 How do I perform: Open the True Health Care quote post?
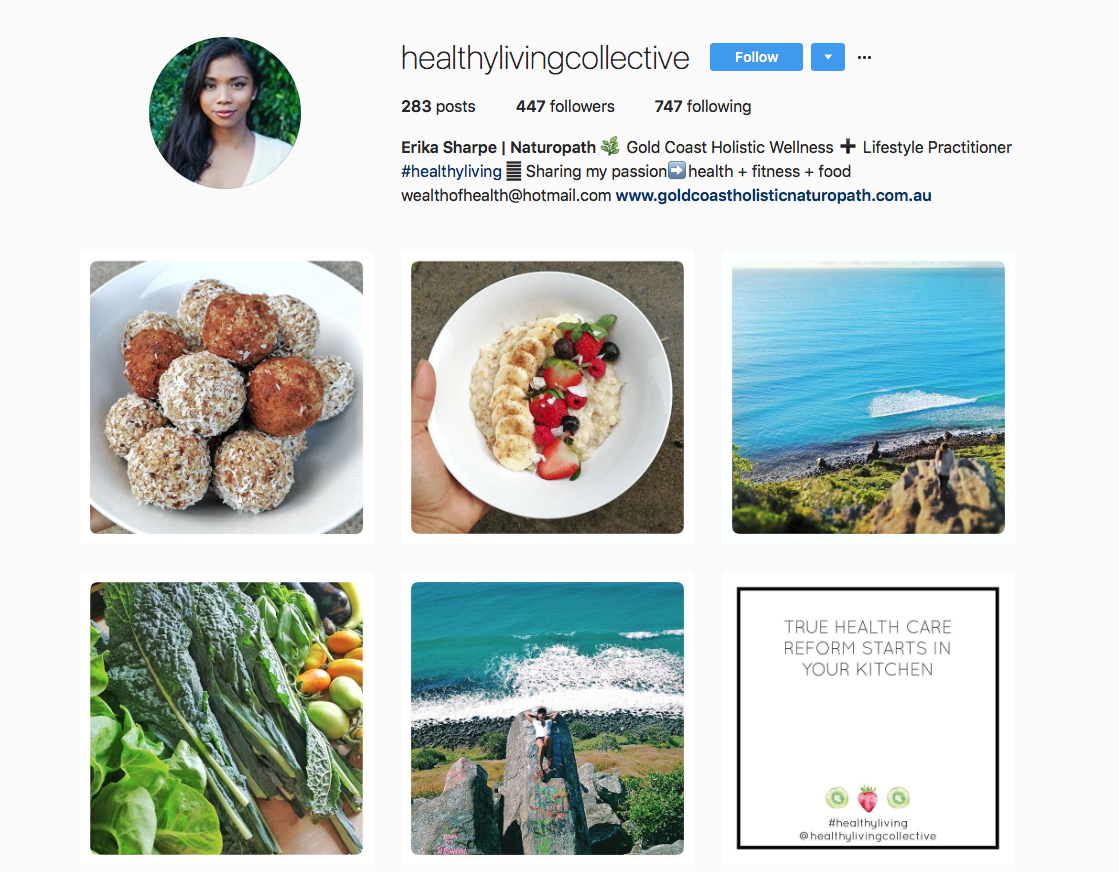pyautogui.click(x=869, y=719)
